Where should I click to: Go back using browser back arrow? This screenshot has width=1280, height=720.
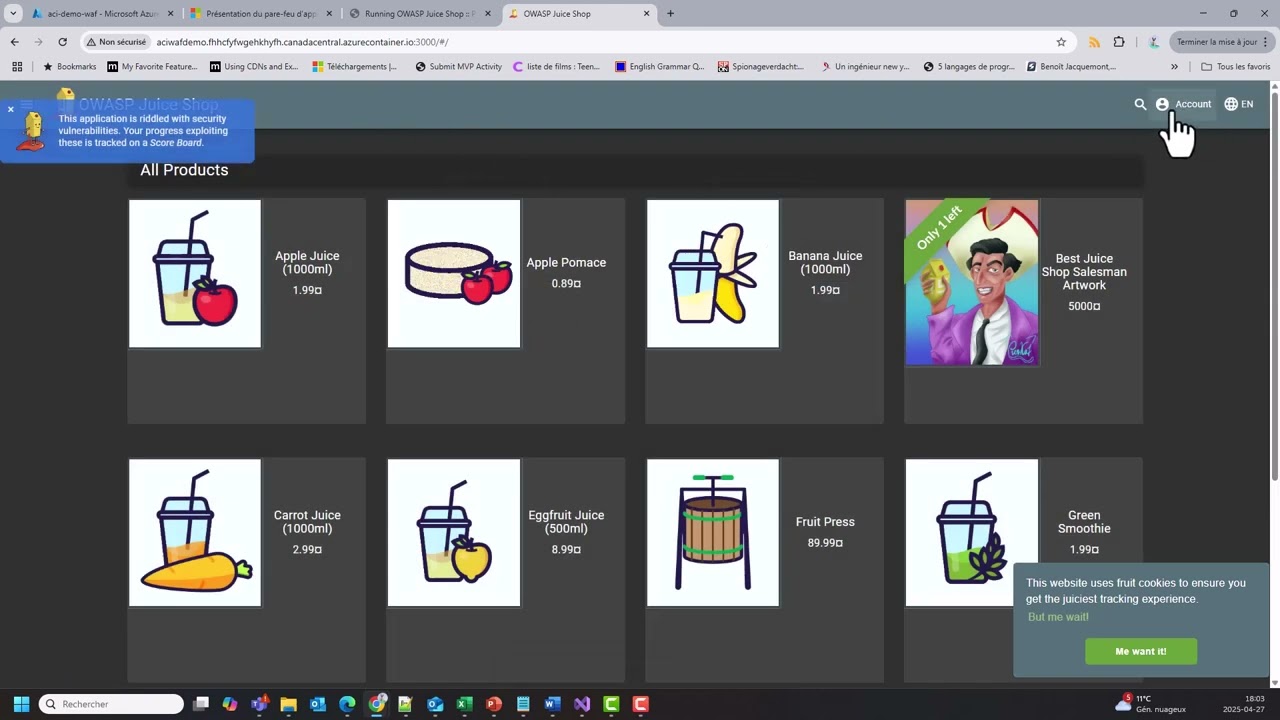click(14, 42)
